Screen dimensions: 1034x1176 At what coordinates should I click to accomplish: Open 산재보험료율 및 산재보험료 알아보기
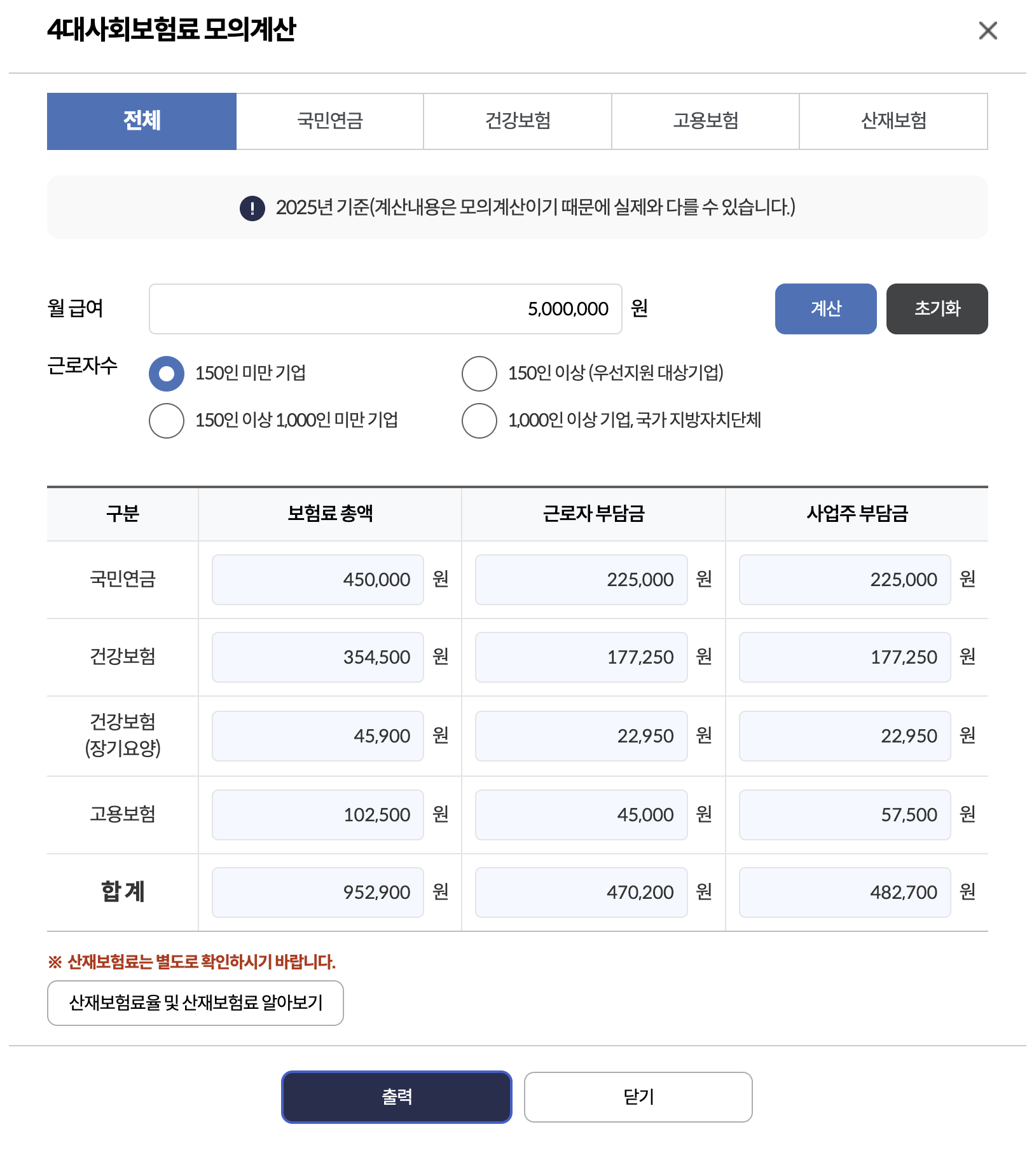(195, 1003)
